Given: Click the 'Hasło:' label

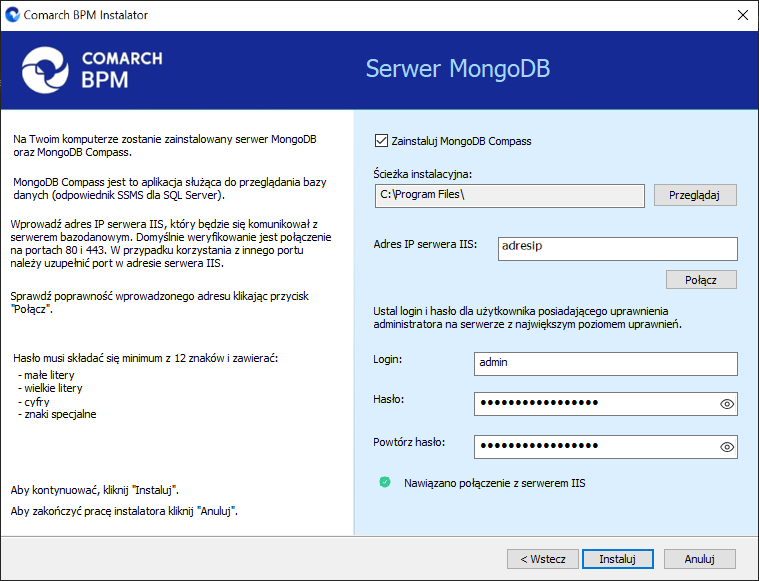Looking at the screenshot, I should pos(389,399).
